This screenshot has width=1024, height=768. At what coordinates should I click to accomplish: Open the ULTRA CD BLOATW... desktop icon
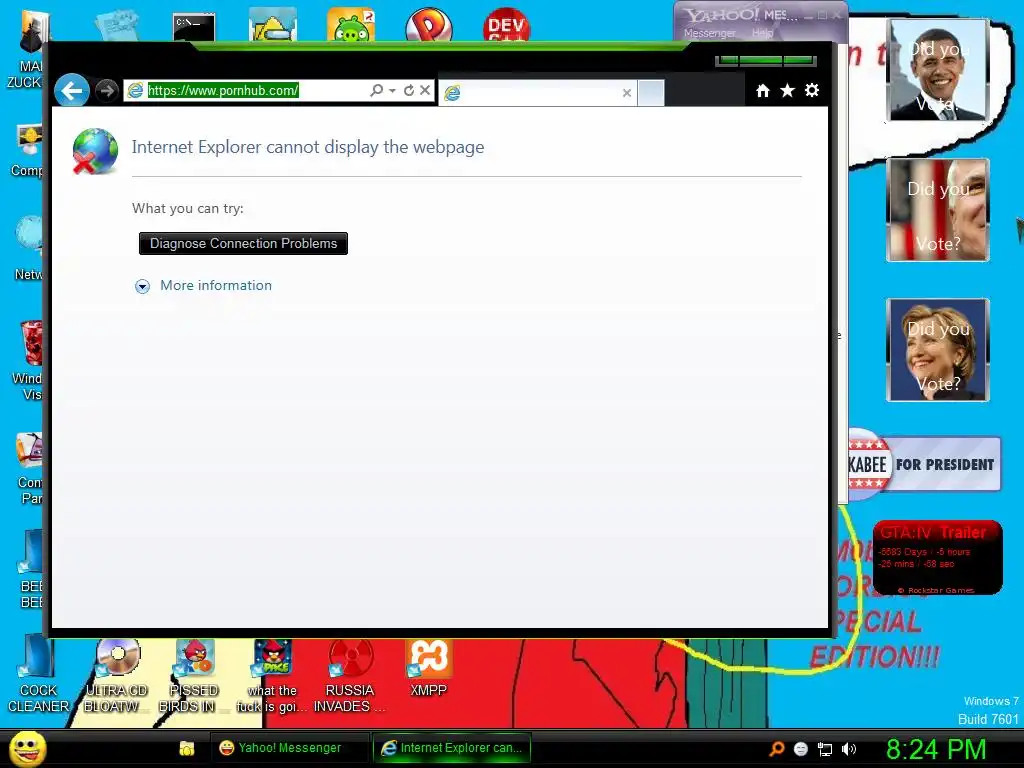[x=116, y=676]
